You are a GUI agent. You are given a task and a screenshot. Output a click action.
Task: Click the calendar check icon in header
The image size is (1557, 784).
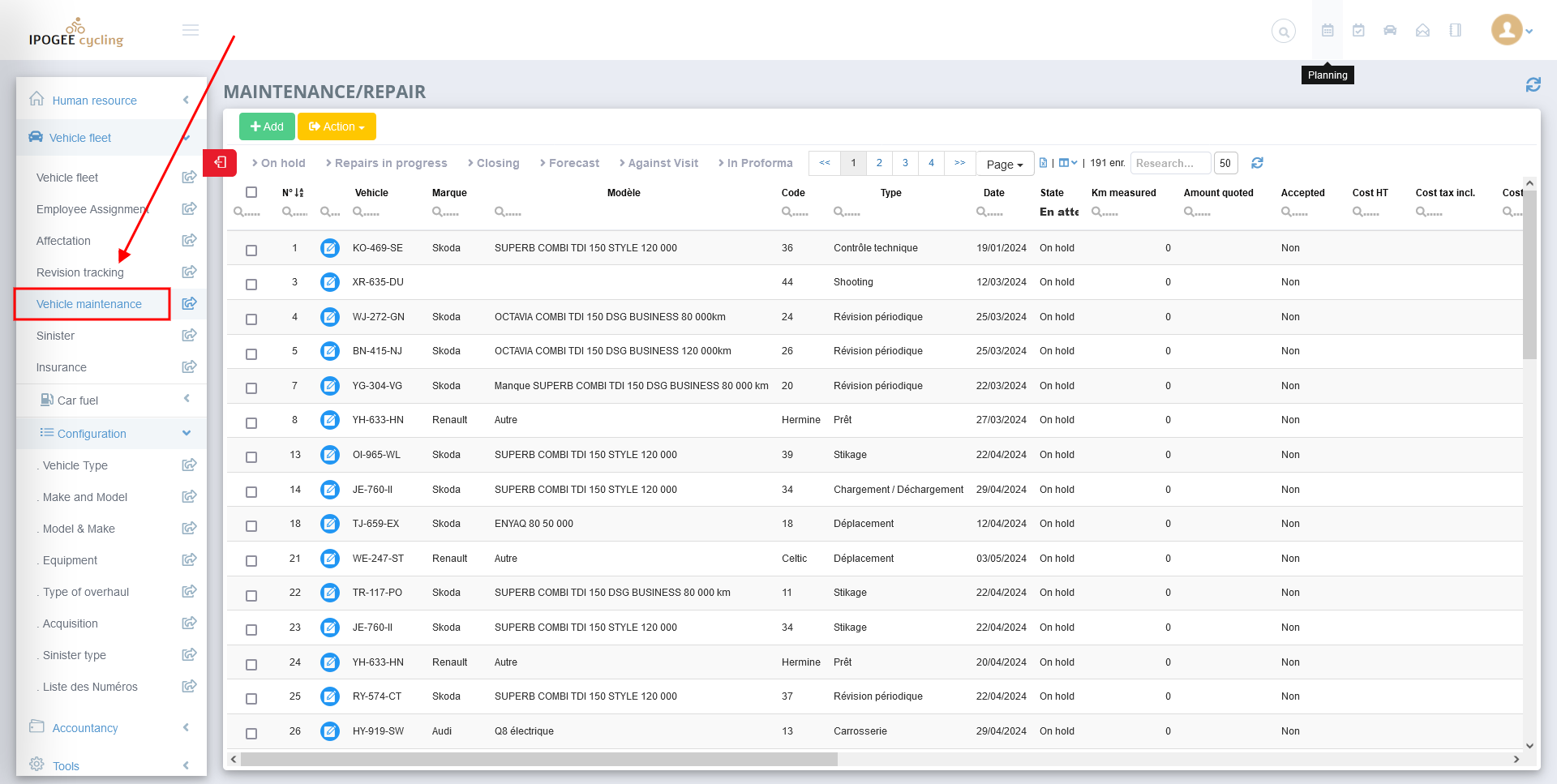1358,30
